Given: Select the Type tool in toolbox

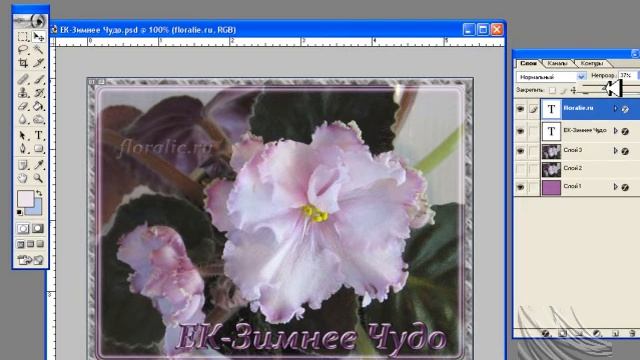Looking at the screenshot, I should click(x=38, y=135).
